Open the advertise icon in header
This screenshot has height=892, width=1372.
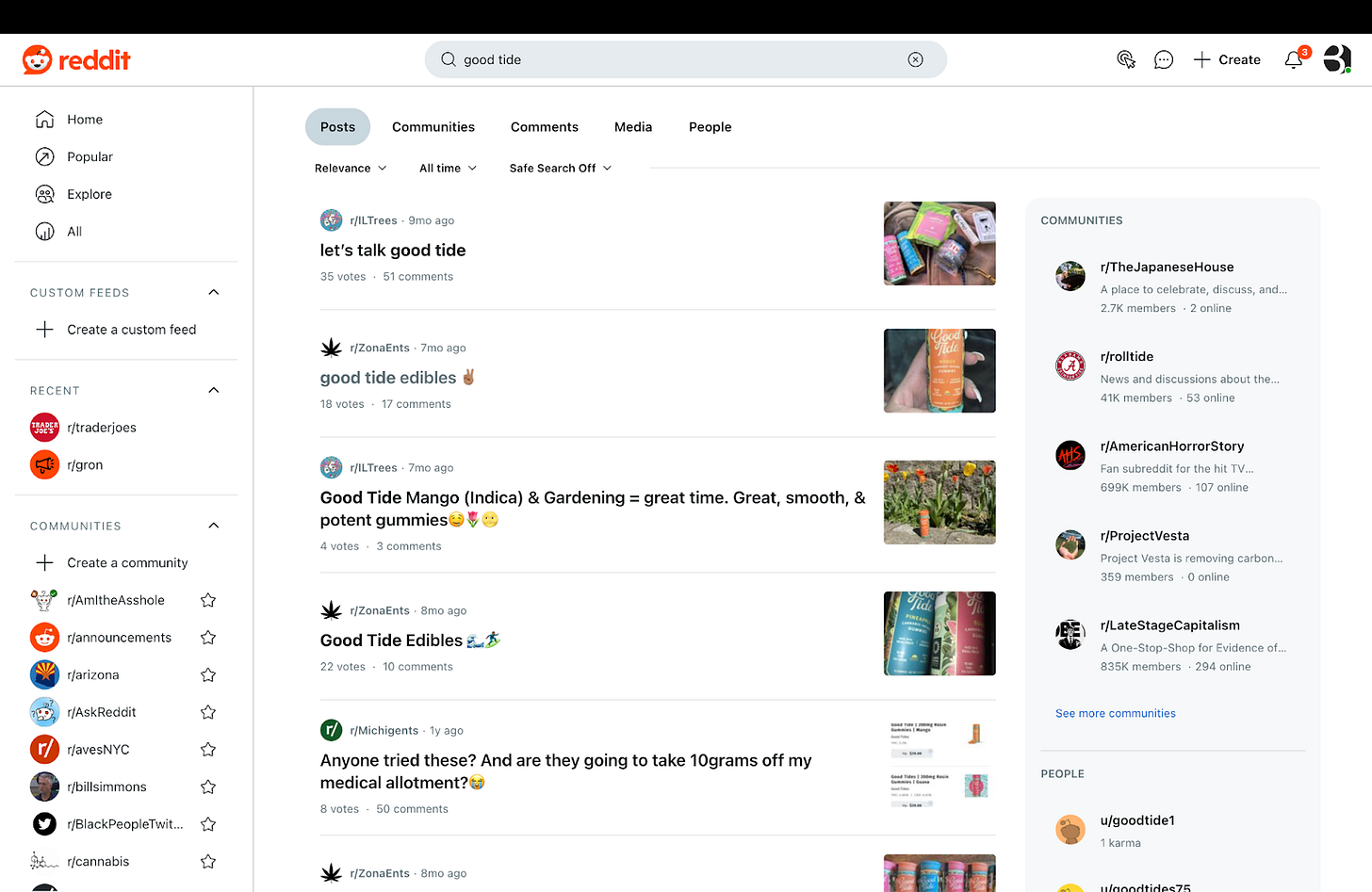tap(1126, 59)
